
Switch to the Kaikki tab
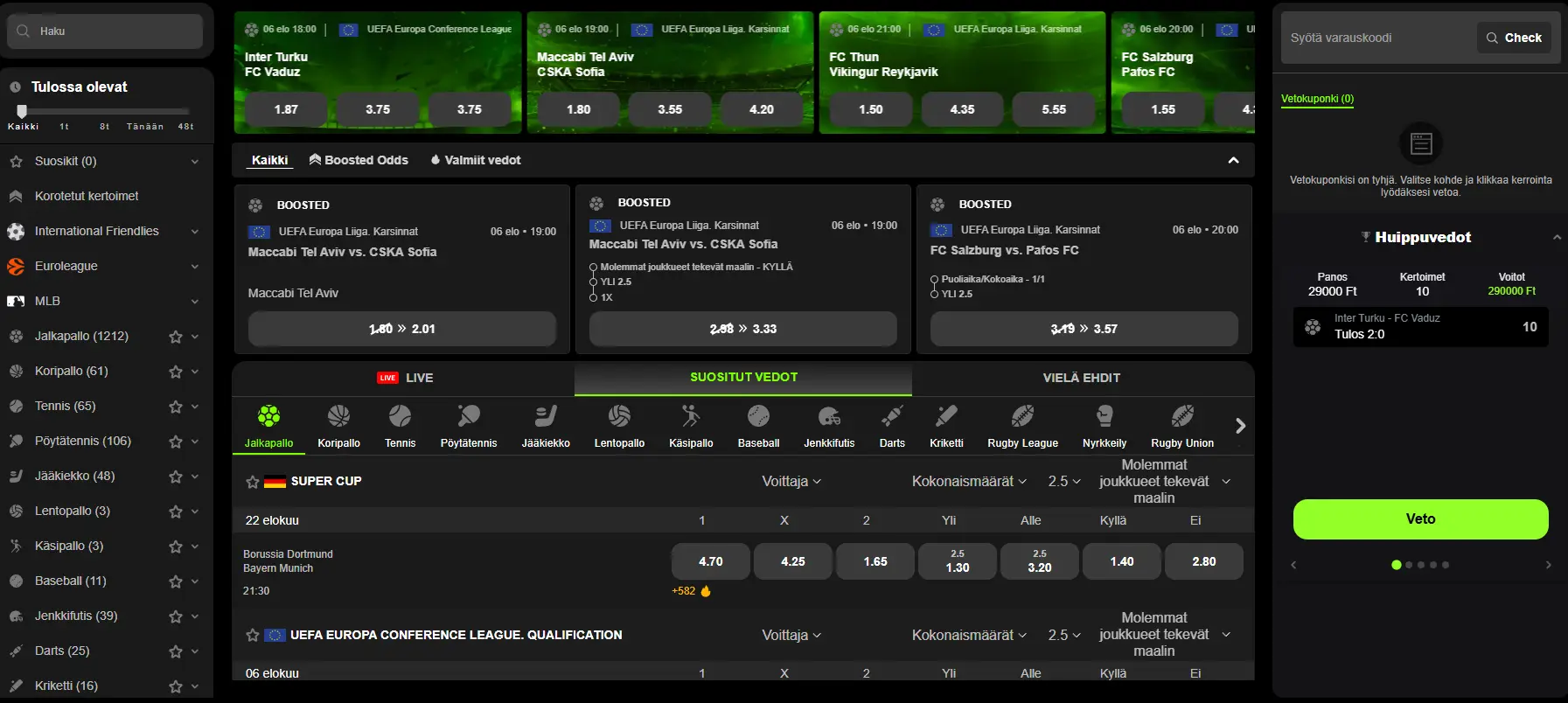(269, 160)
